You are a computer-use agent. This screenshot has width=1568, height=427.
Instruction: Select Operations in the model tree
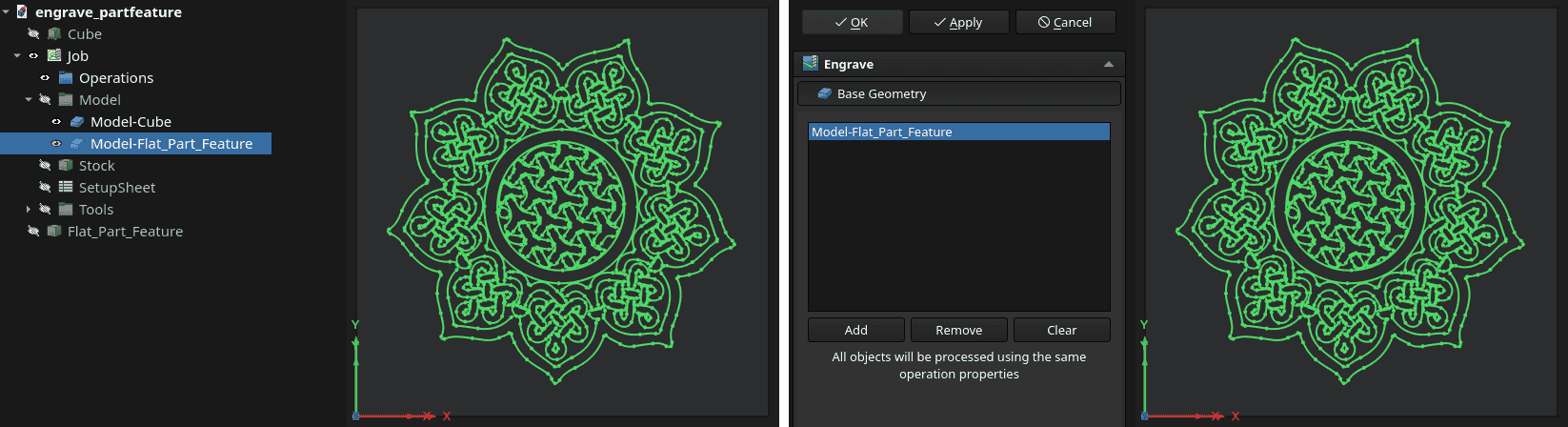tap(116, 78)
